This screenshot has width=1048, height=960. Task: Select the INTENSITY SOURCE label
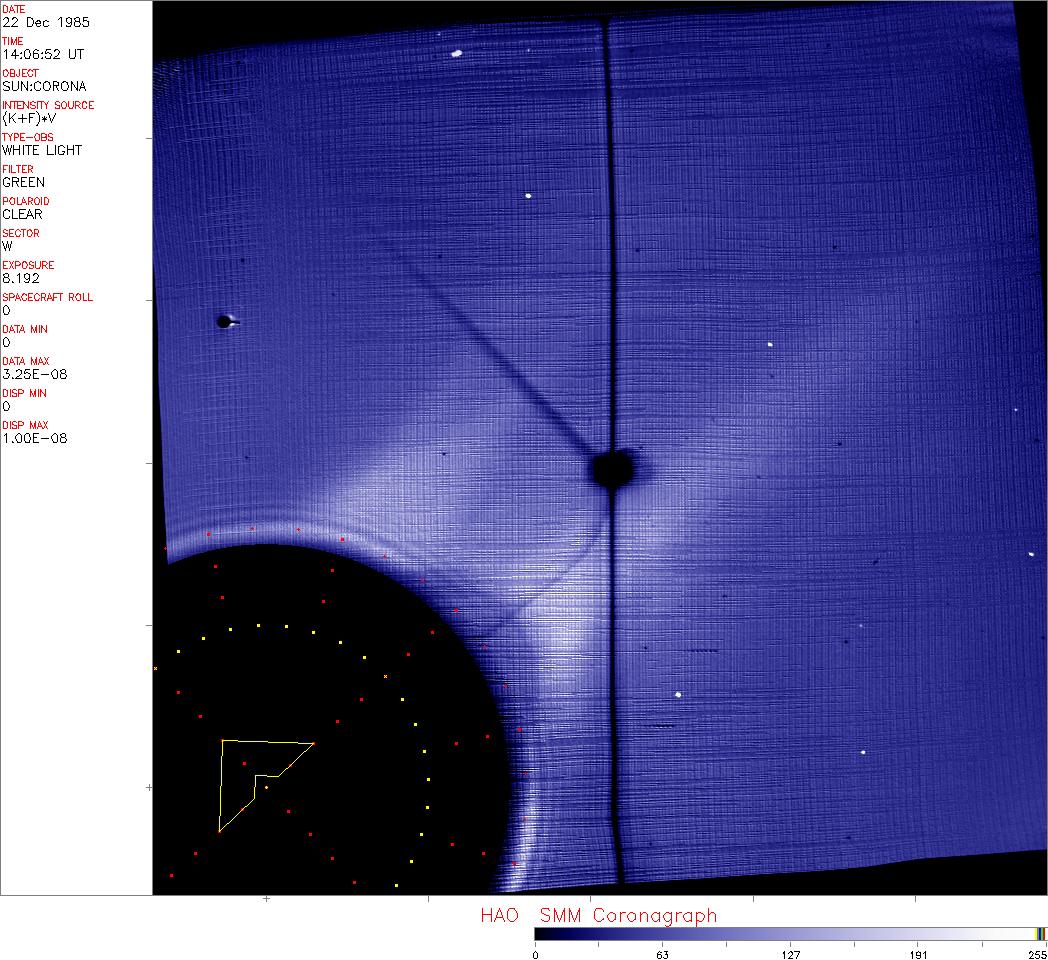(x=48, y=105)
